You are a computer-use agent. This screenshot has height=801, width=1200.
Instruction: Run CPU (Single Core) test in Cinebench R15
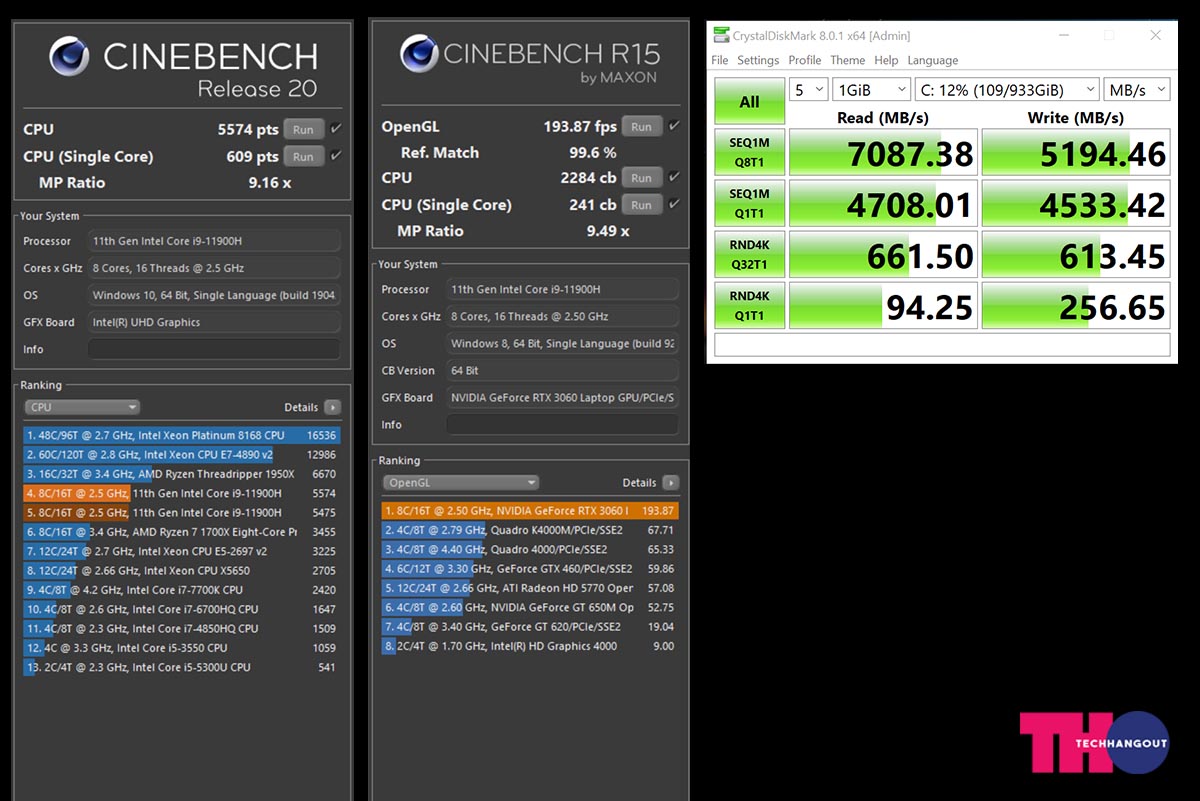(641, 204)
